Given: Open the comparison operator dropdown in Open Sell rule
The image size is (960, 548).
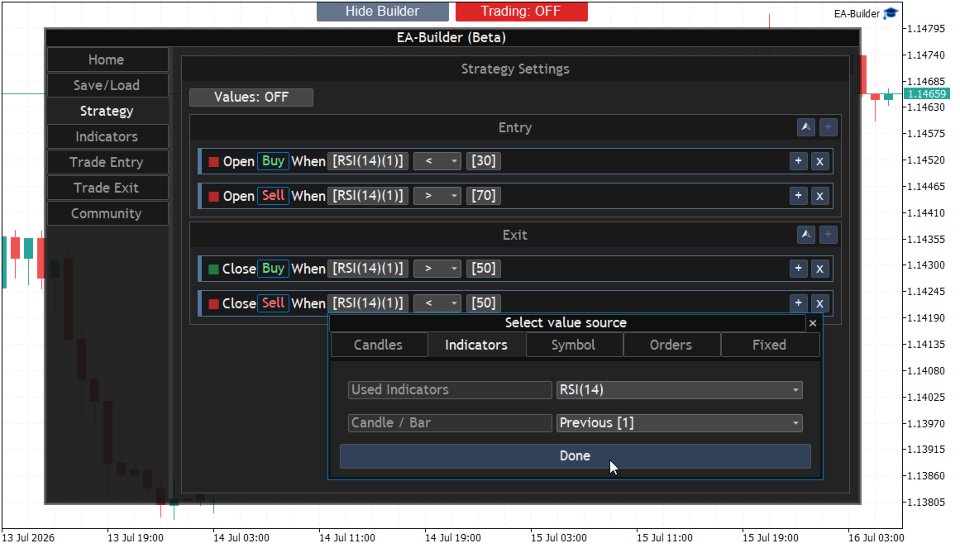Looking at the screenshot, I should 437,196.
